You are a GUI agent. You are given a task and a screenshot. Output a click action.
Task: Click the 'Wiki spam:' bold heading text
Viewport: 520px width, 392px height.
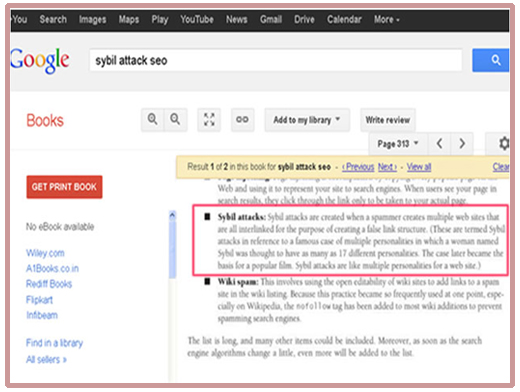(238, 282)
